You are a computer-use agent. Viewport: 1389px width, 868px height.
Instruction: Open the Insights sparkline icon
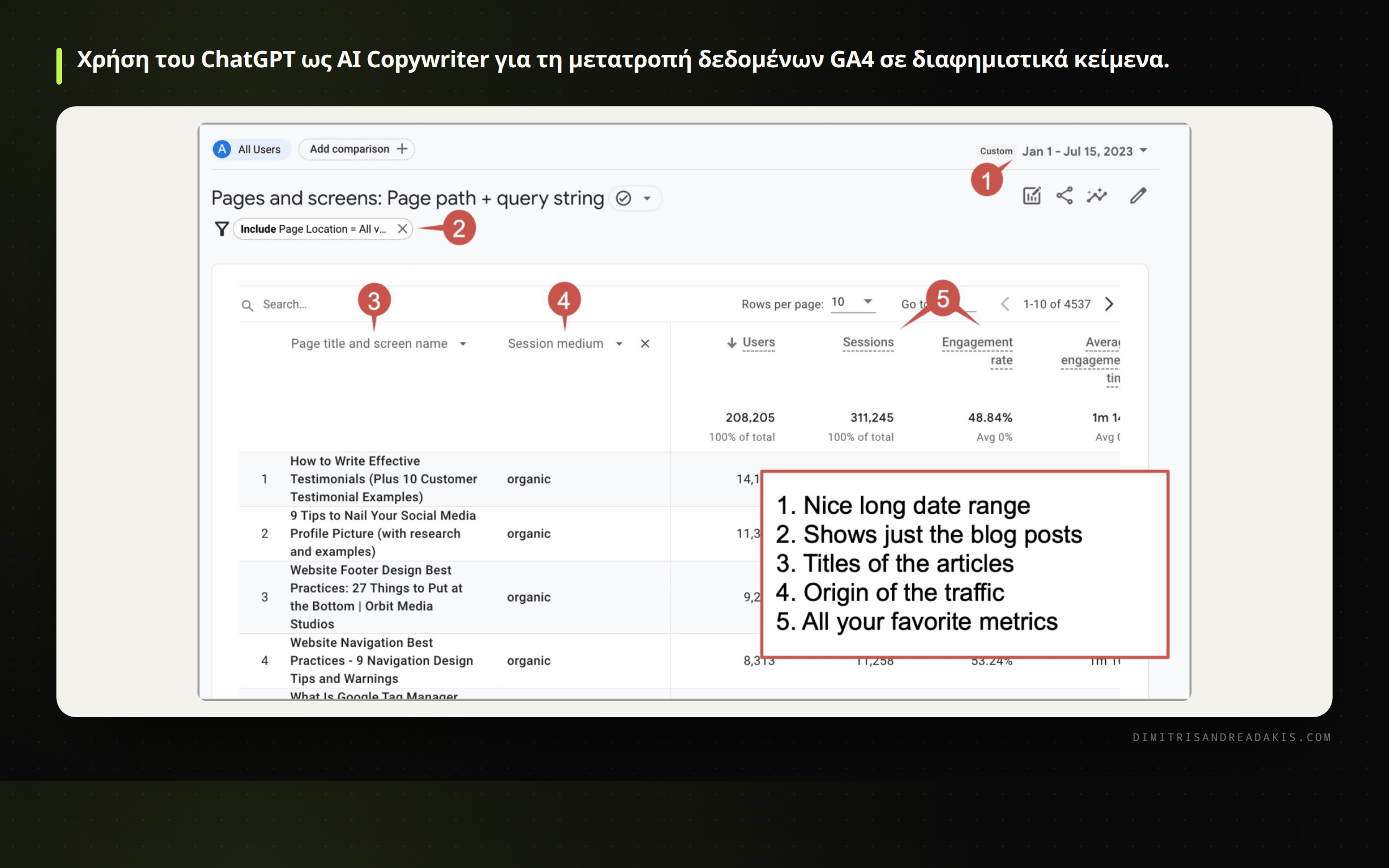[1097, 196]
